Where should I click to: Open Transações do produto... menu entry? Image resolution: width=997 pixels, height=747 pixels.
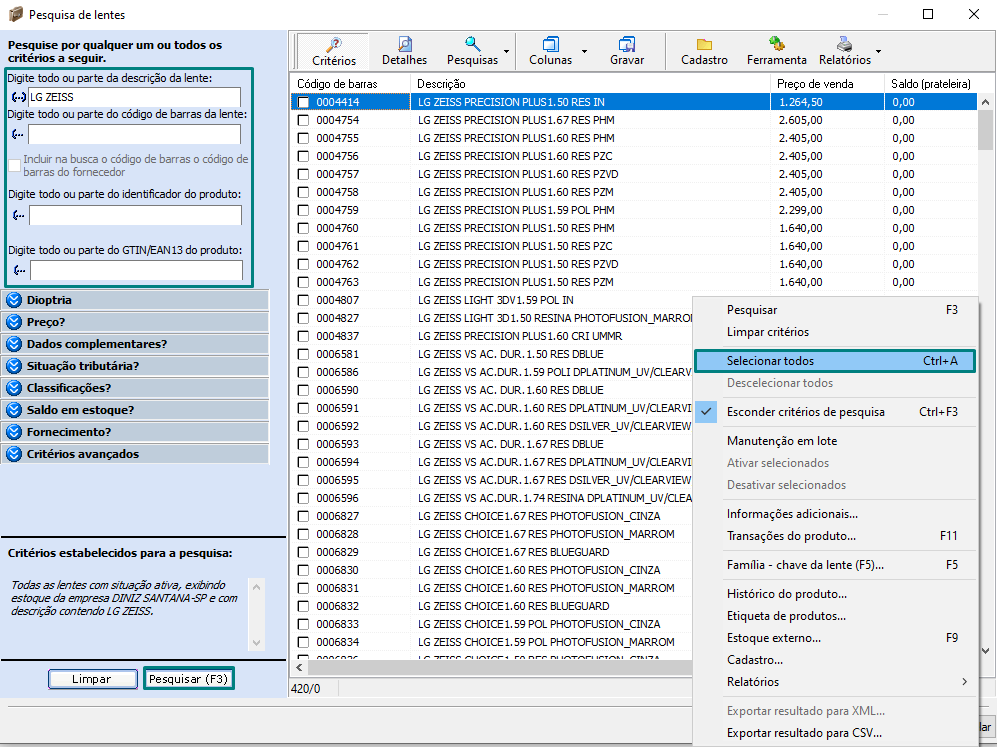point(835,536)
